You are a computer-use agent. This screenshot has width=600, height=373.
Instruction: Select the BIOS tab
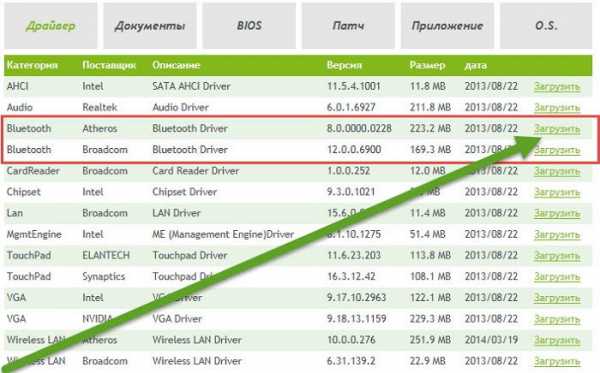[249, 26]
